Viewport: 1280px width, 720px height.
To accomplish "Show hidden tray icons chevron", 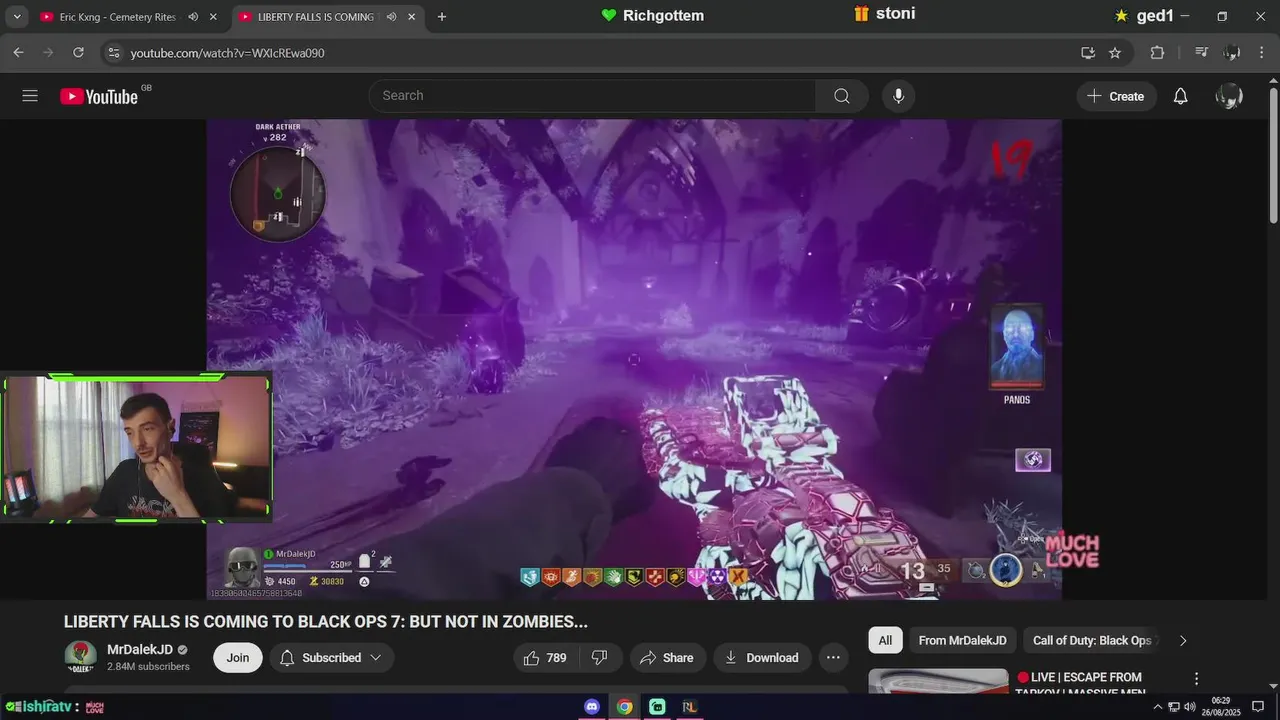I will click(x=1158, y=707).
